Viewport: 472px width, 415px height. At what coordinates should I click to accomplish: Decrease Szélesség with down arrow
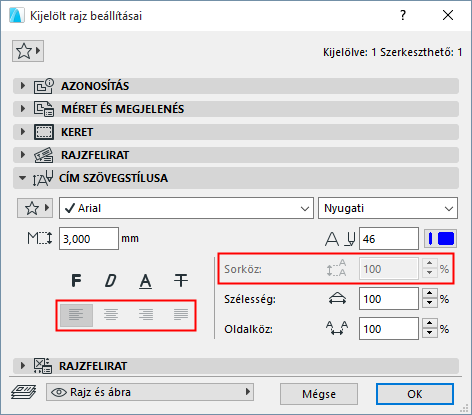(430, 304)
